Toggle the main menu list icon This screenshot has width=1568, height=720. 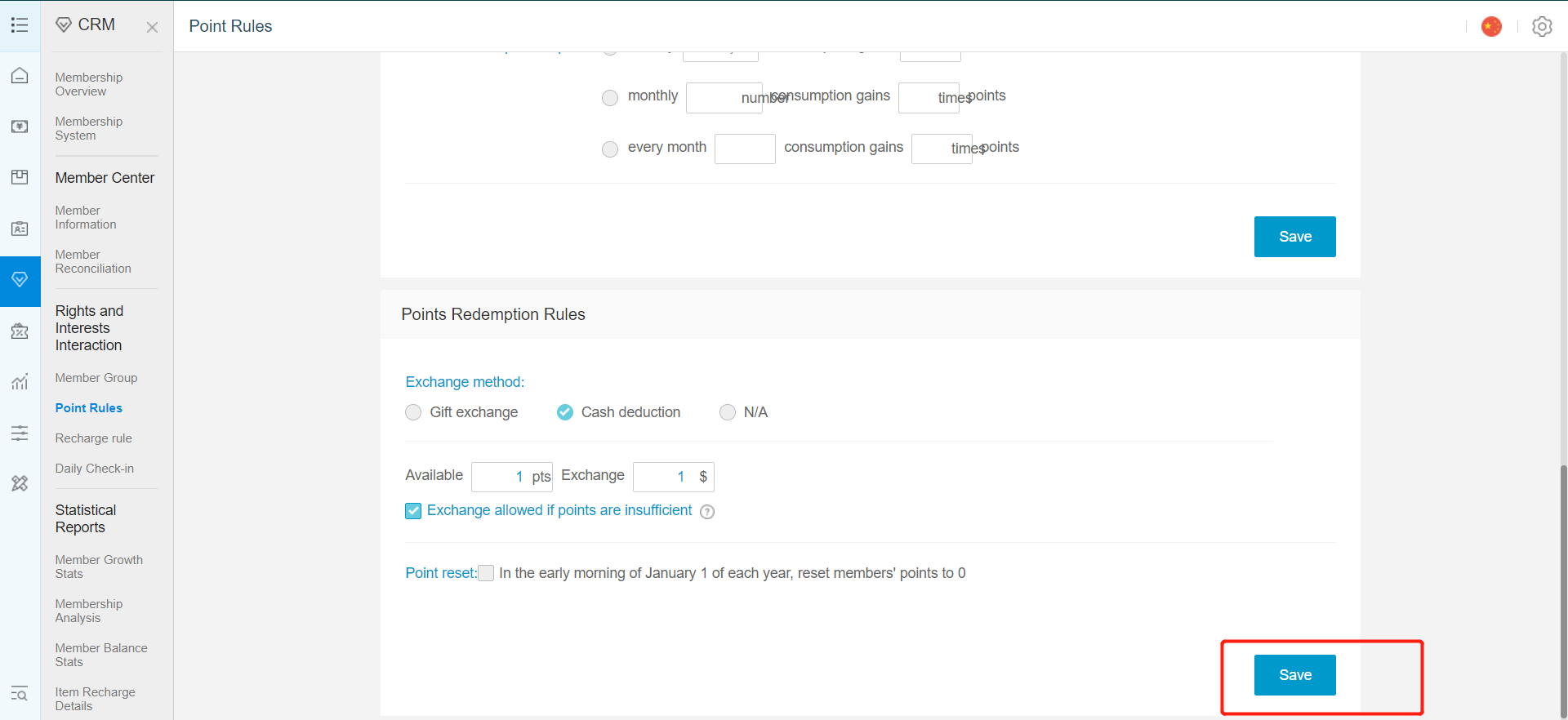[x=20, y=25]
